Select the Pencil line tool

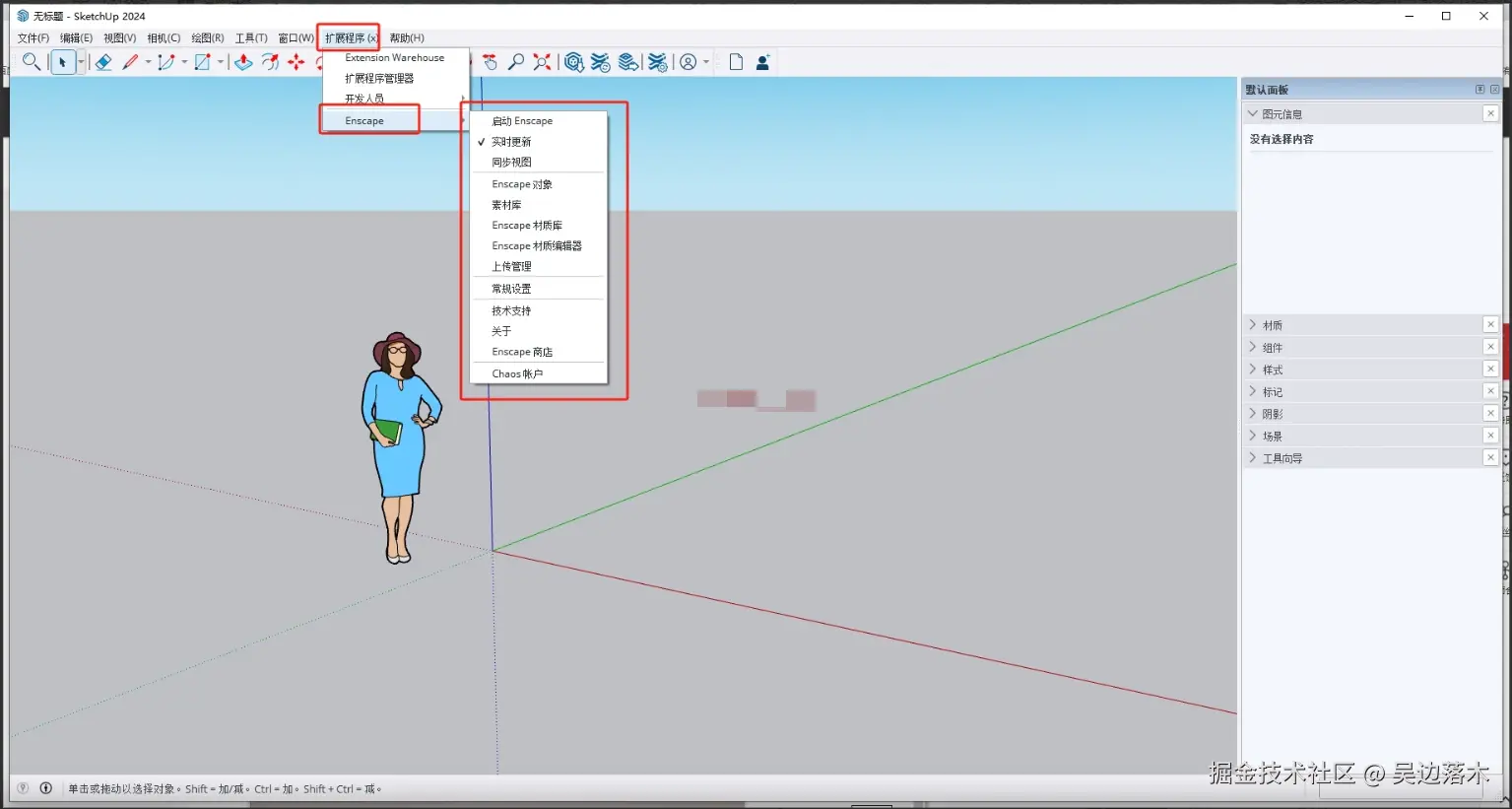(130, 62)
